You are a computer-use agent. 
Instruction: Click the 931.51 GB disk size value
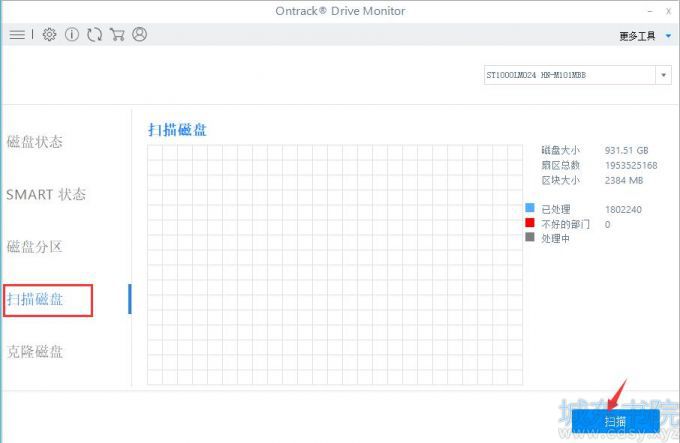coord(626,150)
